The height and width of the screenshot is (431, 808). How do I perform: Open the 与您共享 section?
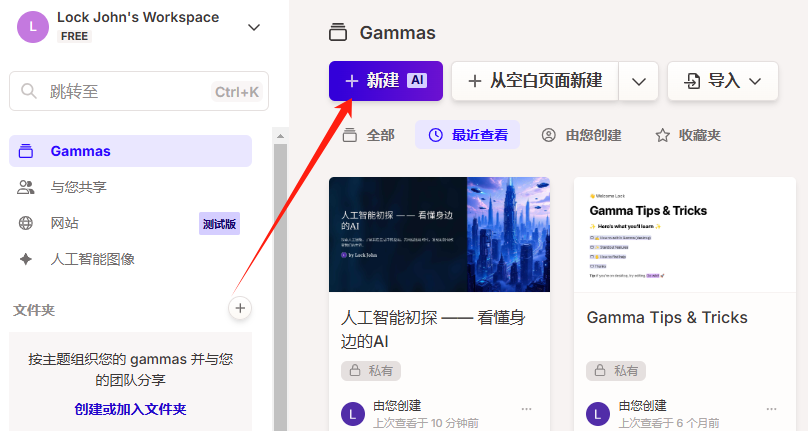[x=130, y=187]
